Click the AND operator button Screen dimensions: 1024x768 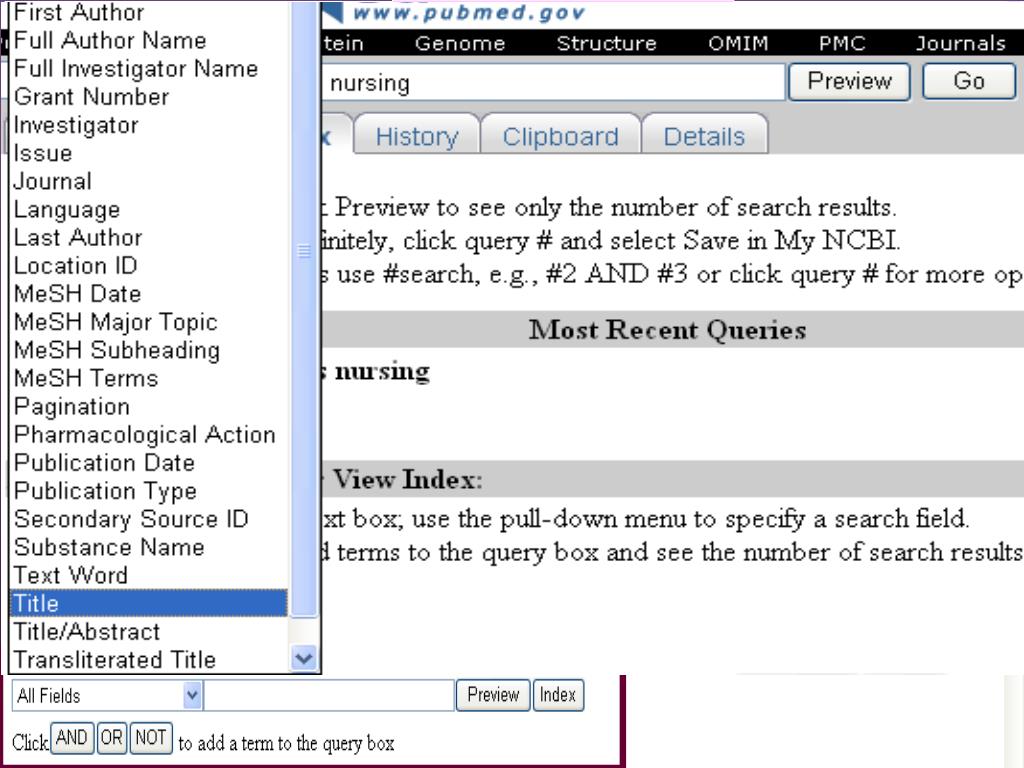pos(72,738)
